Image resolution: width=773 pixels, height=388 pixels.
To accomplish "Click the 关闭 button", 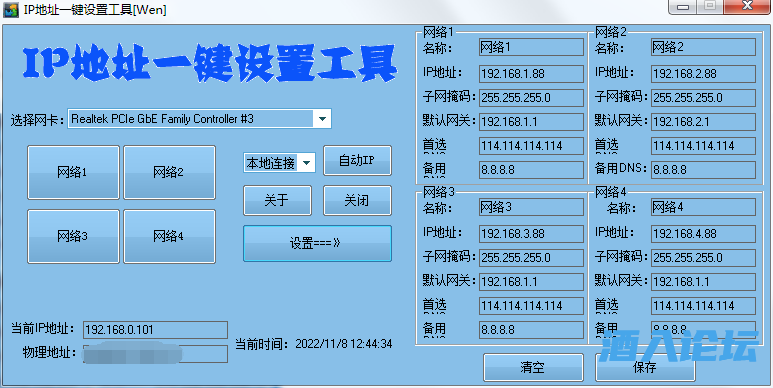I will pyautogui.click(x=357, y=201).
